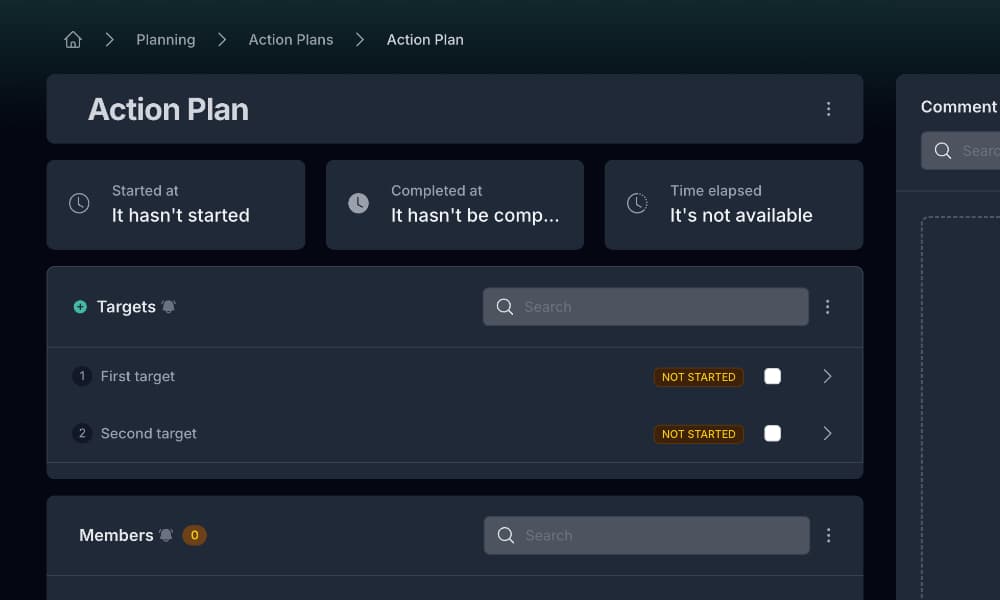Expand First target with chevron
Screen dimensions: 1000x600
coord(827,376)
